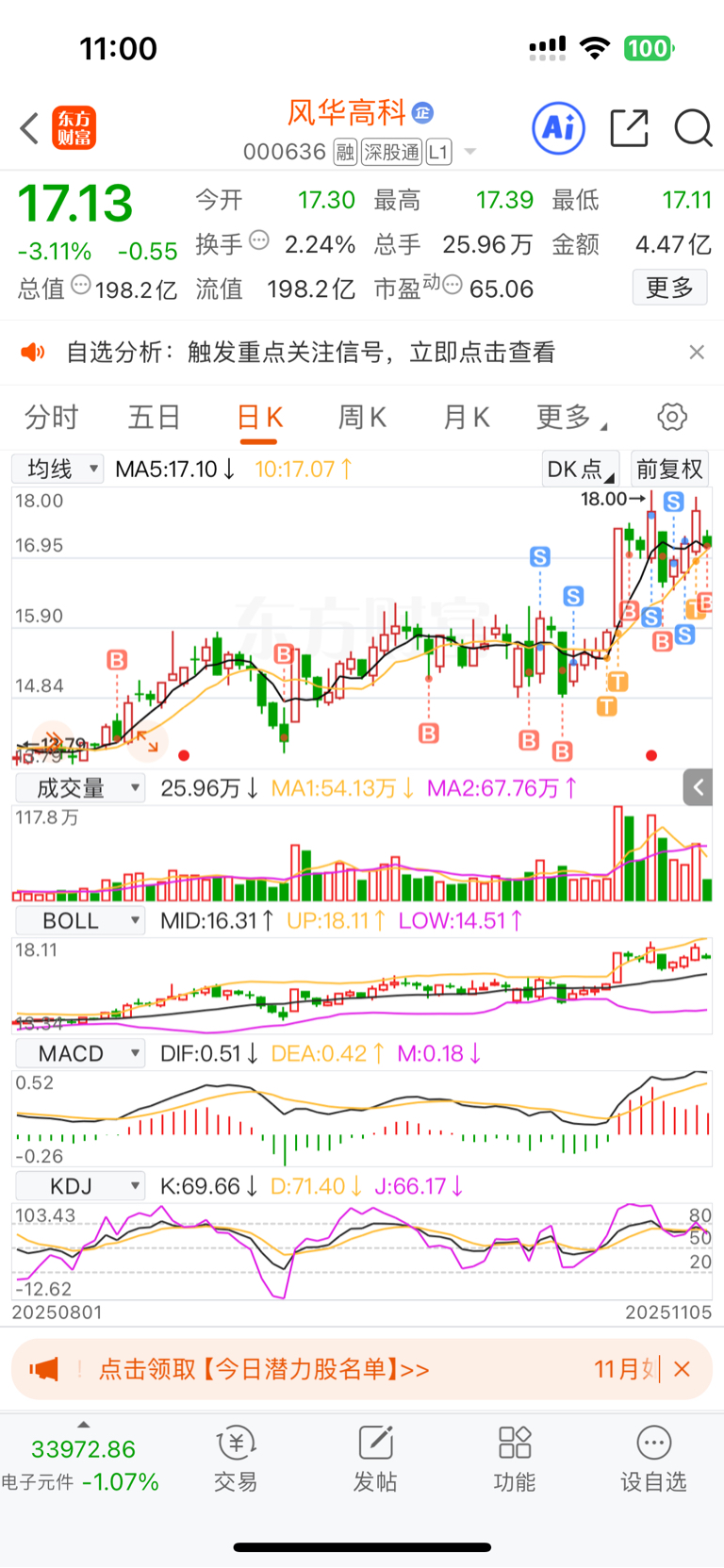Open the KDJ indicator dropdown
The image size is (724, 1568).
click(79, 1186)
